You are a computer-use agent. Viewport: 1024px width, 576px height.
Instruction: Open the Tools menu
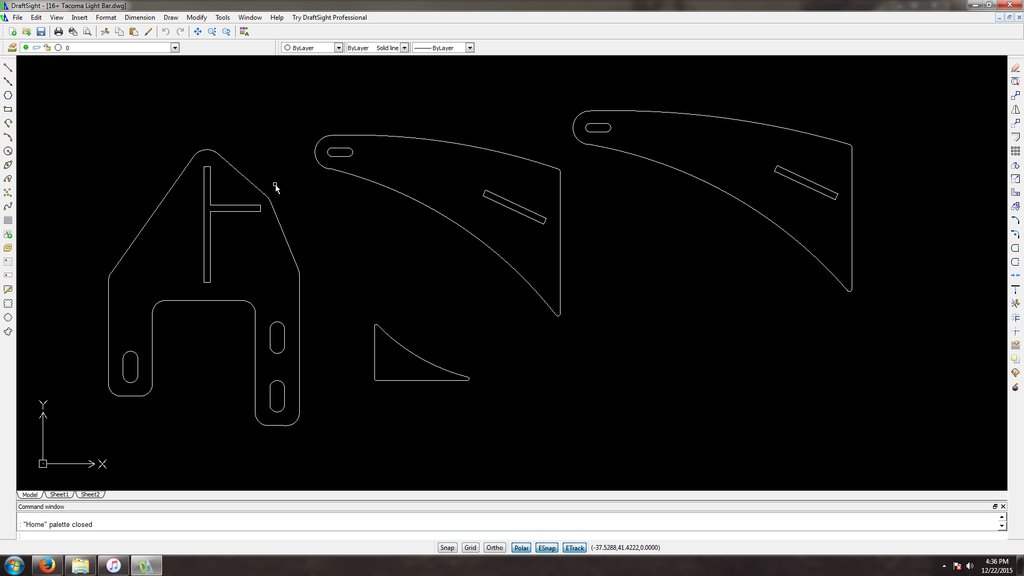pyautogui.click(x=223, y=18)
